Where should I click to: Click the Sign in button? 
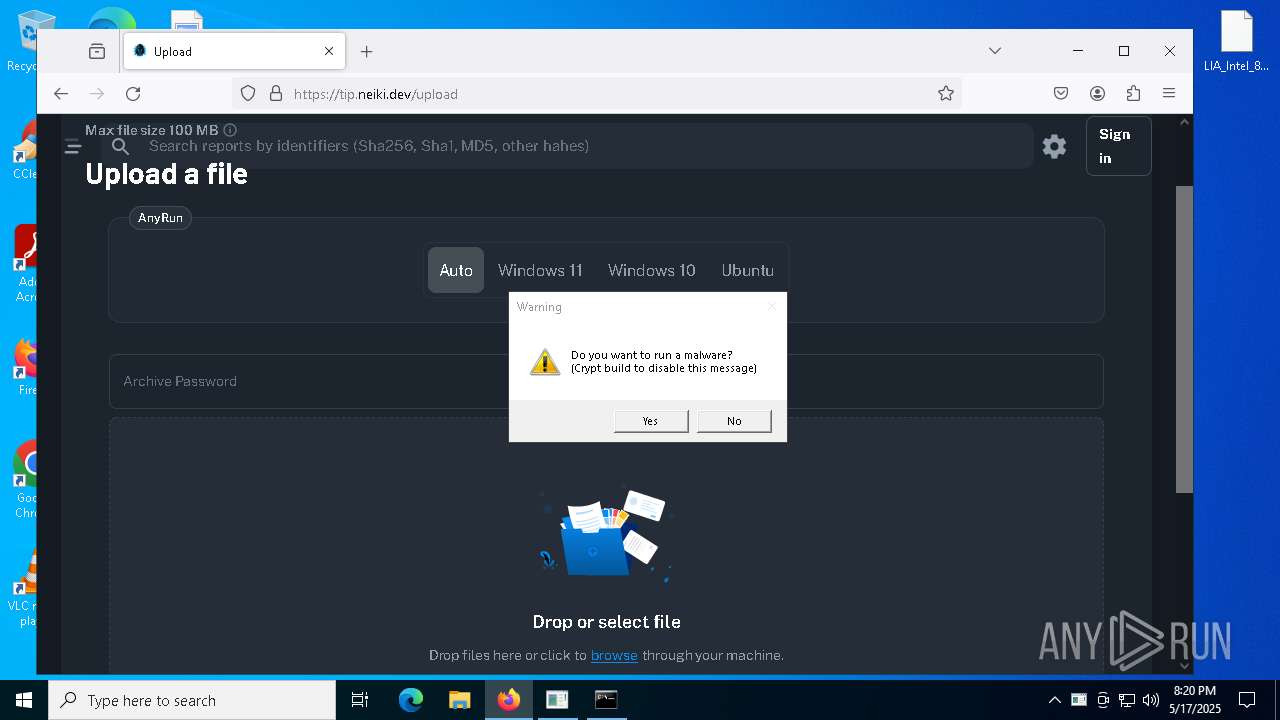point(1118,146)
